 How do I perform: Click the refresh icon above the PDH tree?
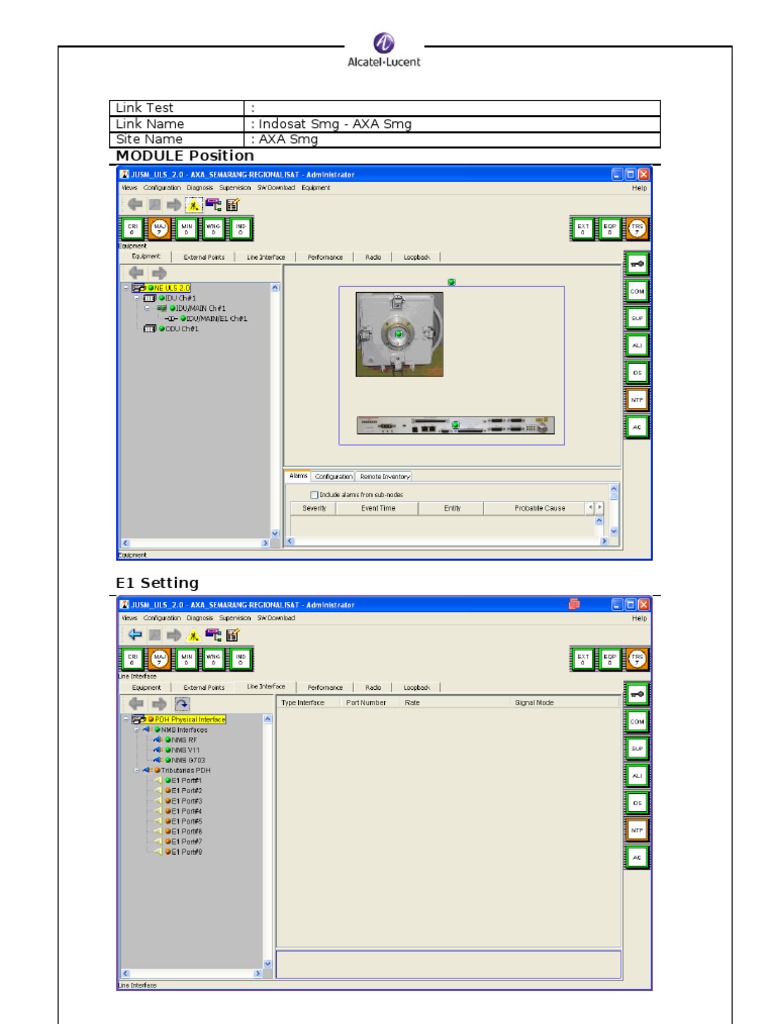(182, 703)
